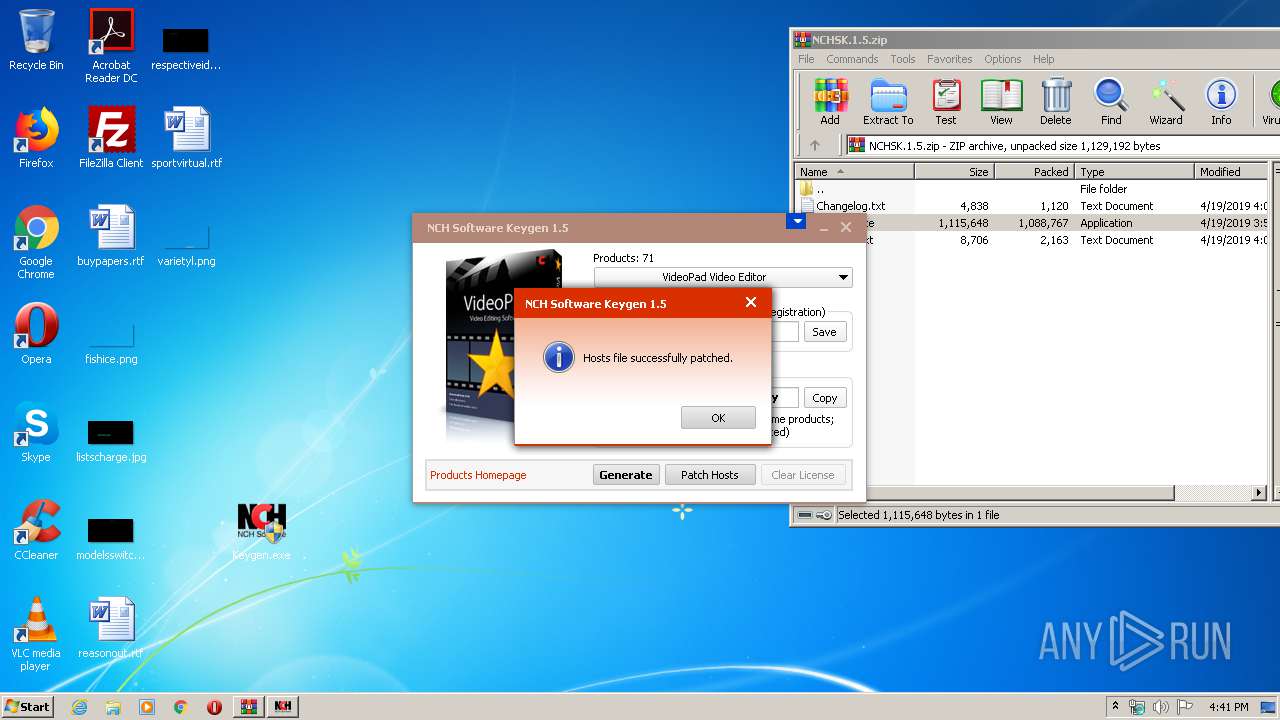Select the CCleaner desktop shortcut

point(36,530)
